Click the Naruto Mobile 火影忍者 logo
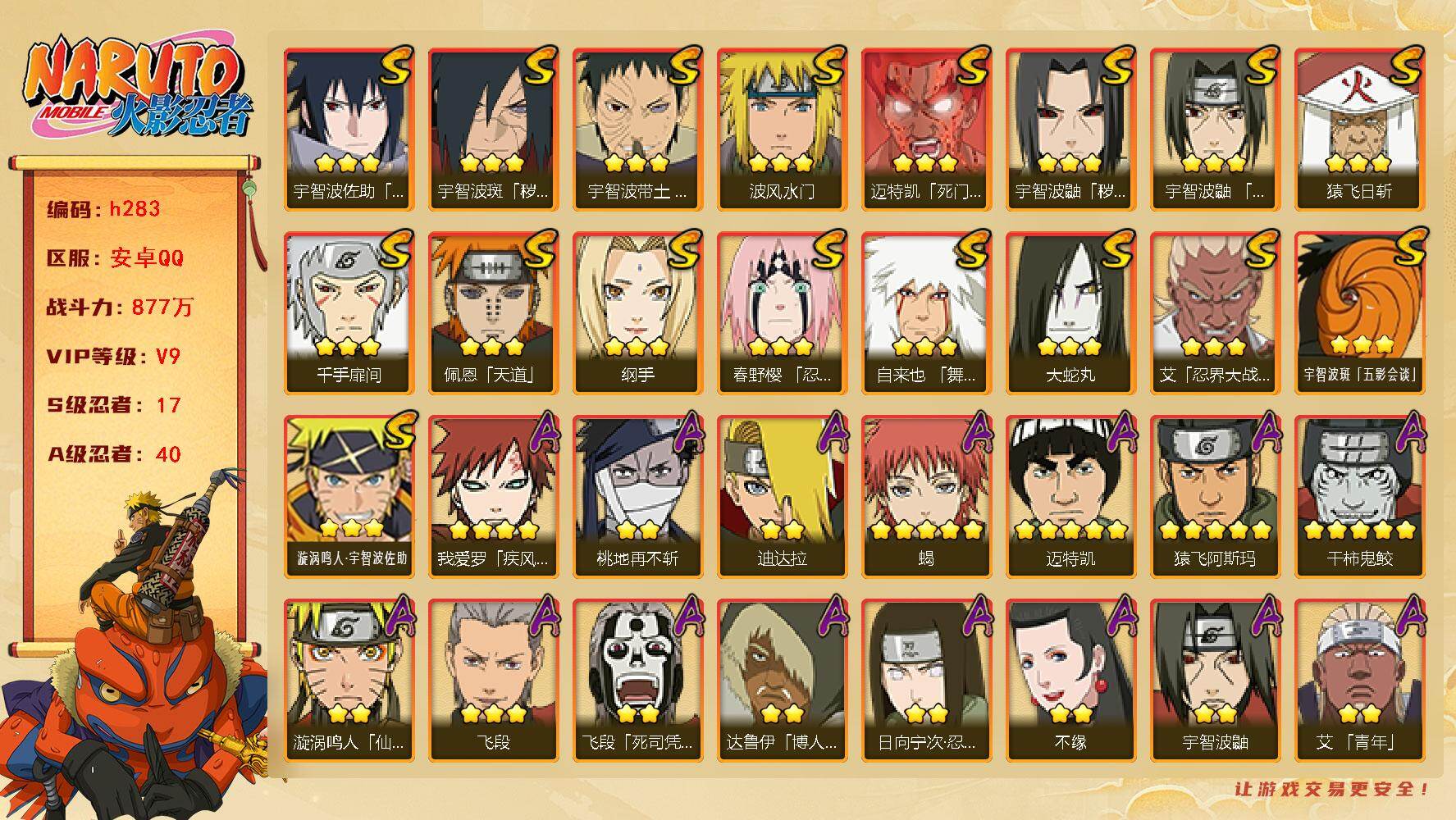 point(137,86)
